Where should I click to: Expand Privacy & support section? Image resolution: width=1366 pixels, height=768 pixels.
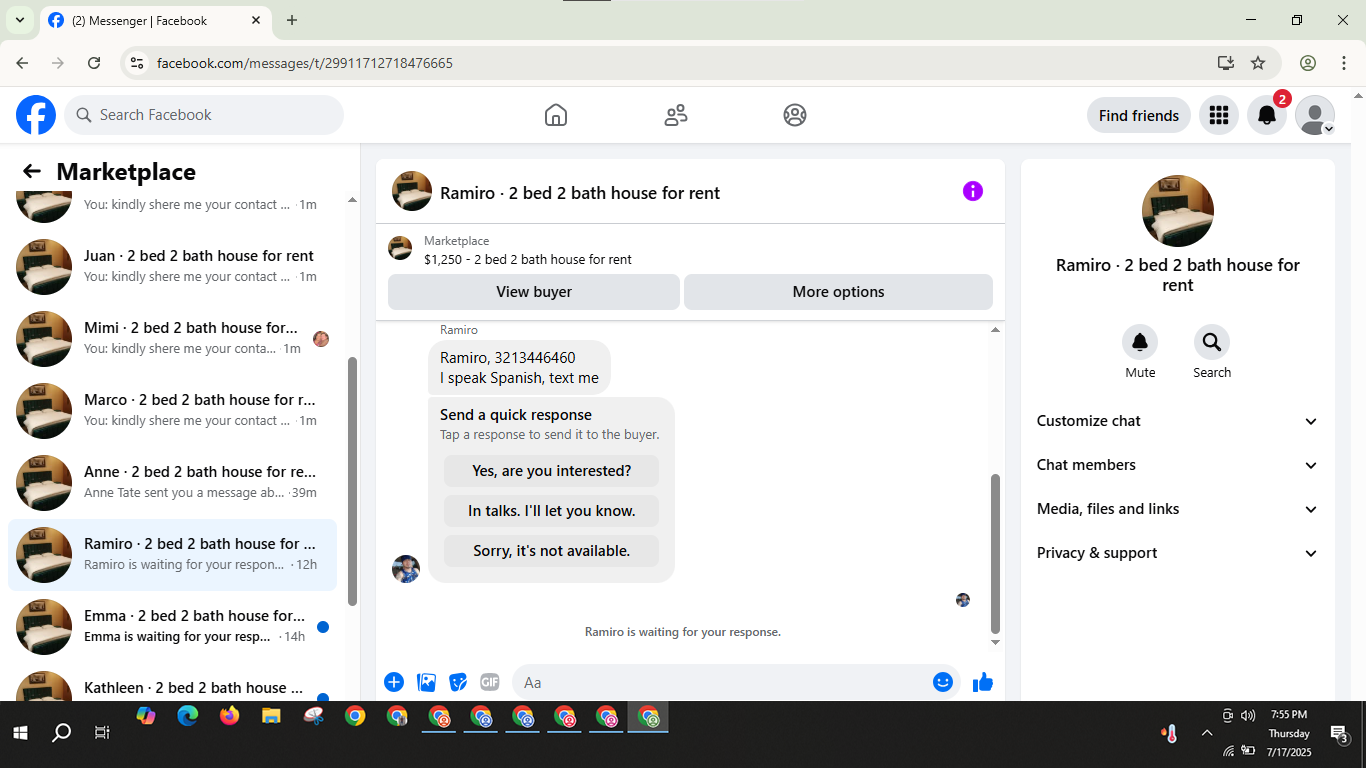tap(1178, 553)
